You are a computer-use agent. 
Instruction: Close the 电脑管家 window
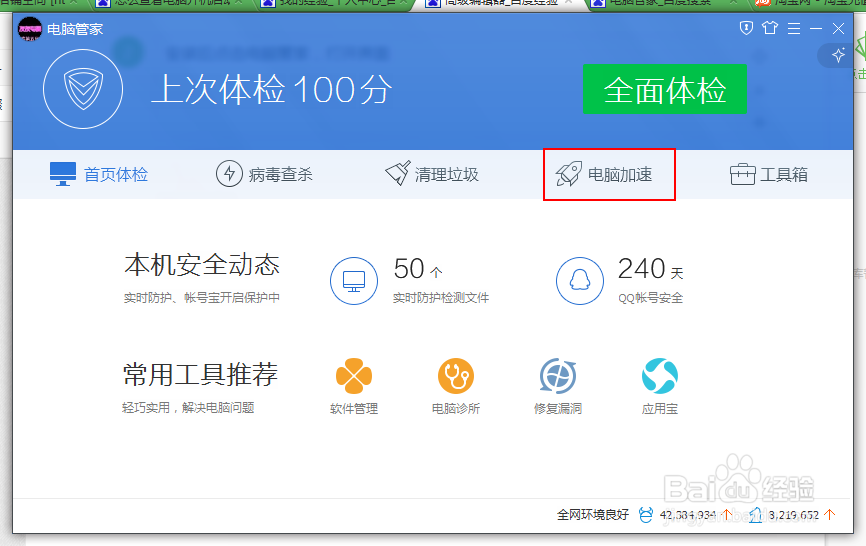tap(838, 28)
